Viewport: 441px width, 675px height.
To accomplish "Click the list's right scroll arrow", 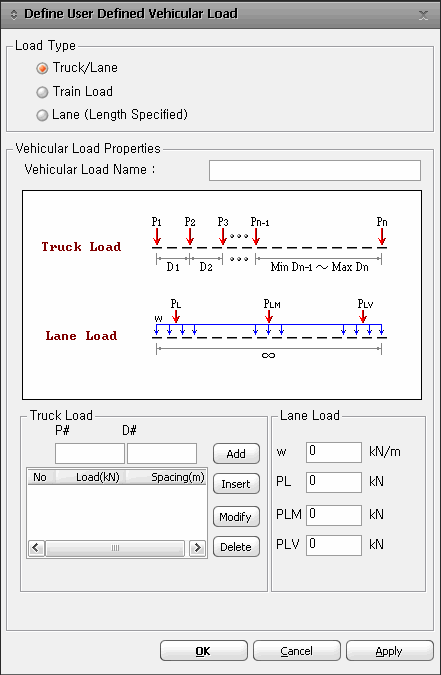I will 197,548.
